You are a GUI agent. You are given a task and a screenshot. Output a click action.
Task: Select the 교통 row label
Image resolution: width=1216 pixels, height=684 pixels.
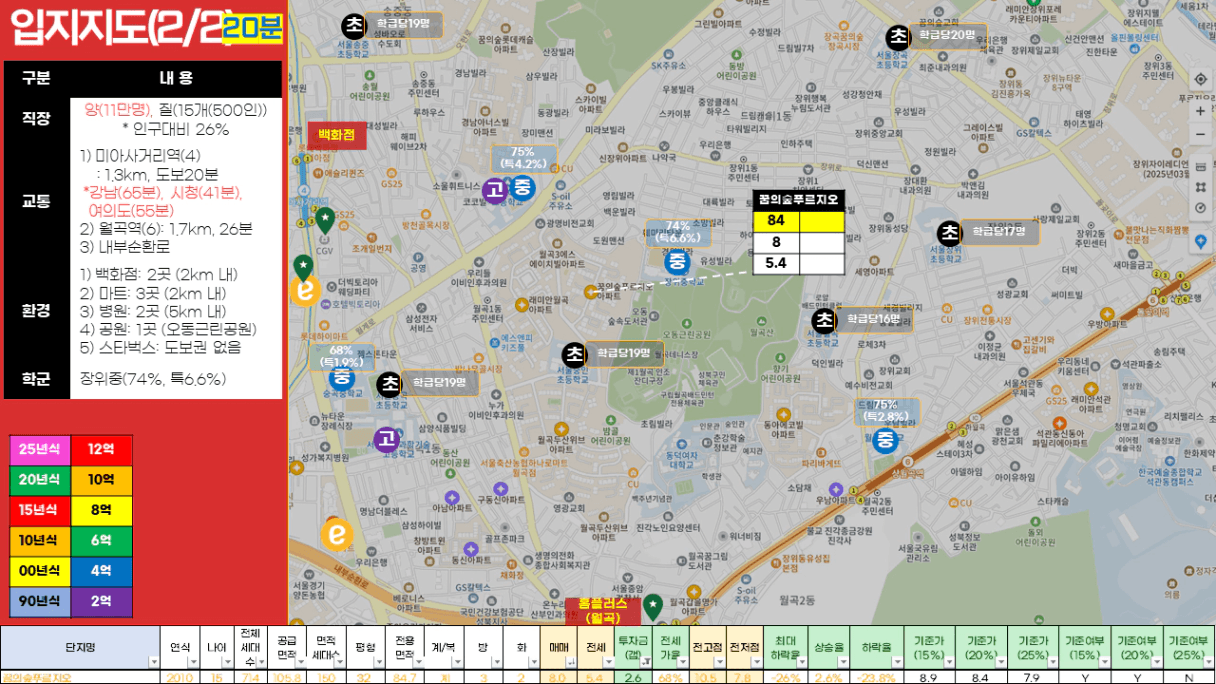pyautogui.click(x=36, y=200)
